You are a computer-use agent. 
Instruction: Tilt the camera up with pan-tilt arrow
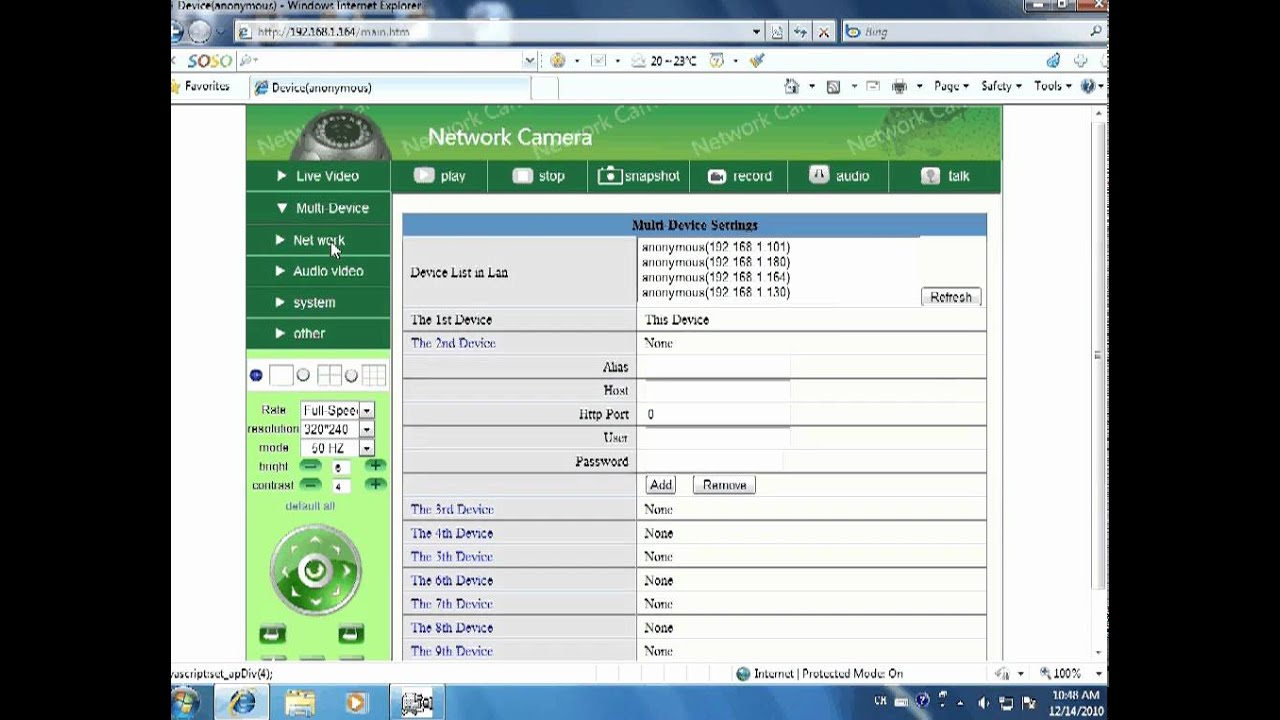(315, 540)
